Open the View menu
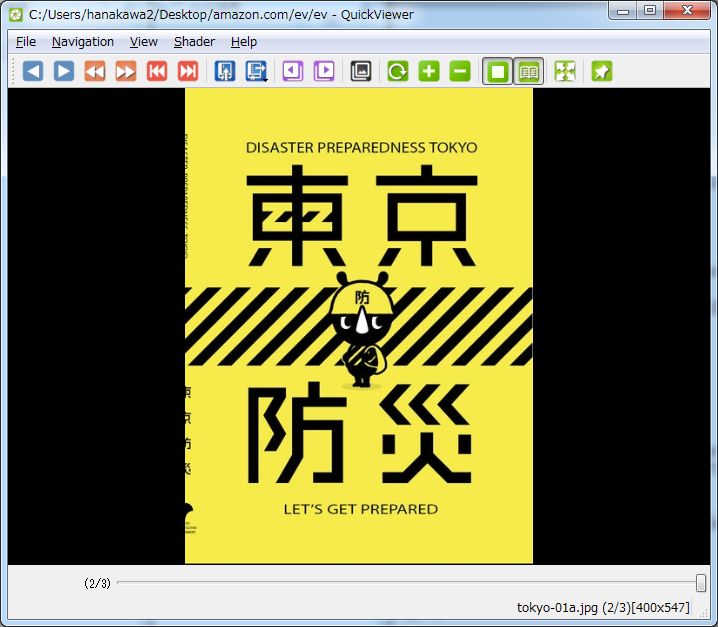 pos(144,42)
